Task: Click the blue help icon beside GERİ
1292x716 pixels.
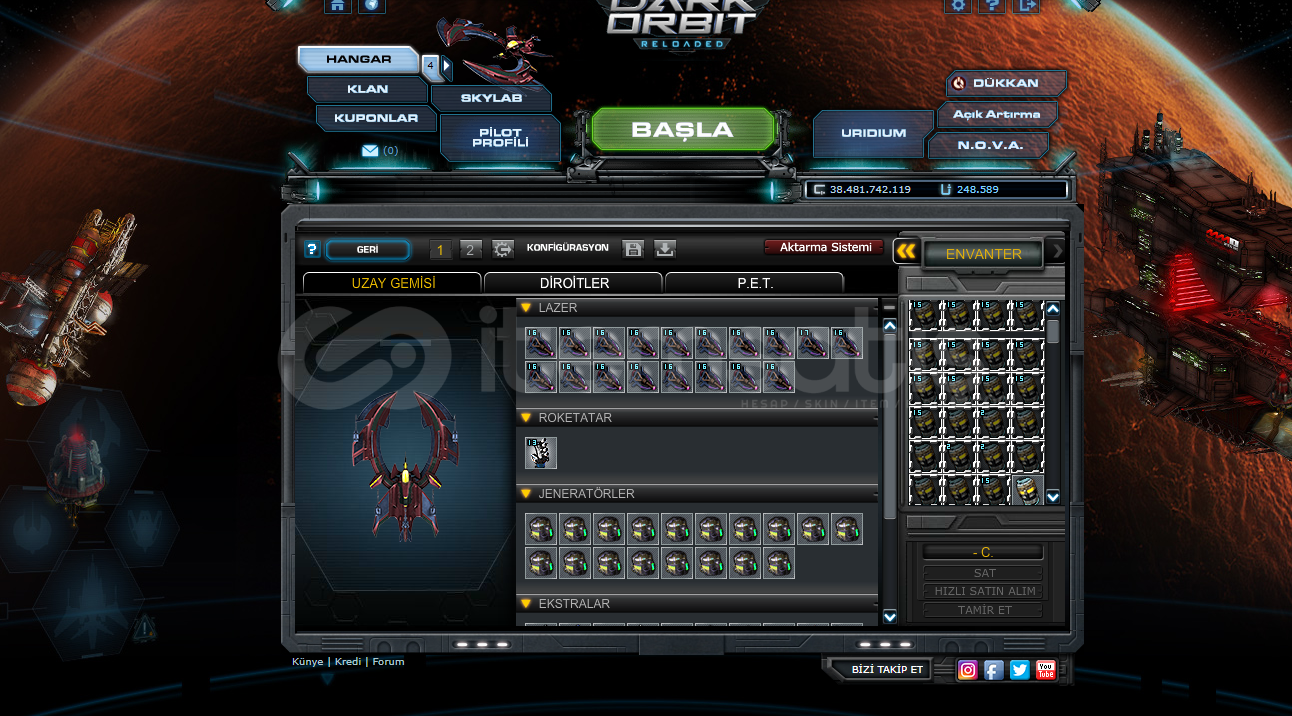Action: [312, 249]
